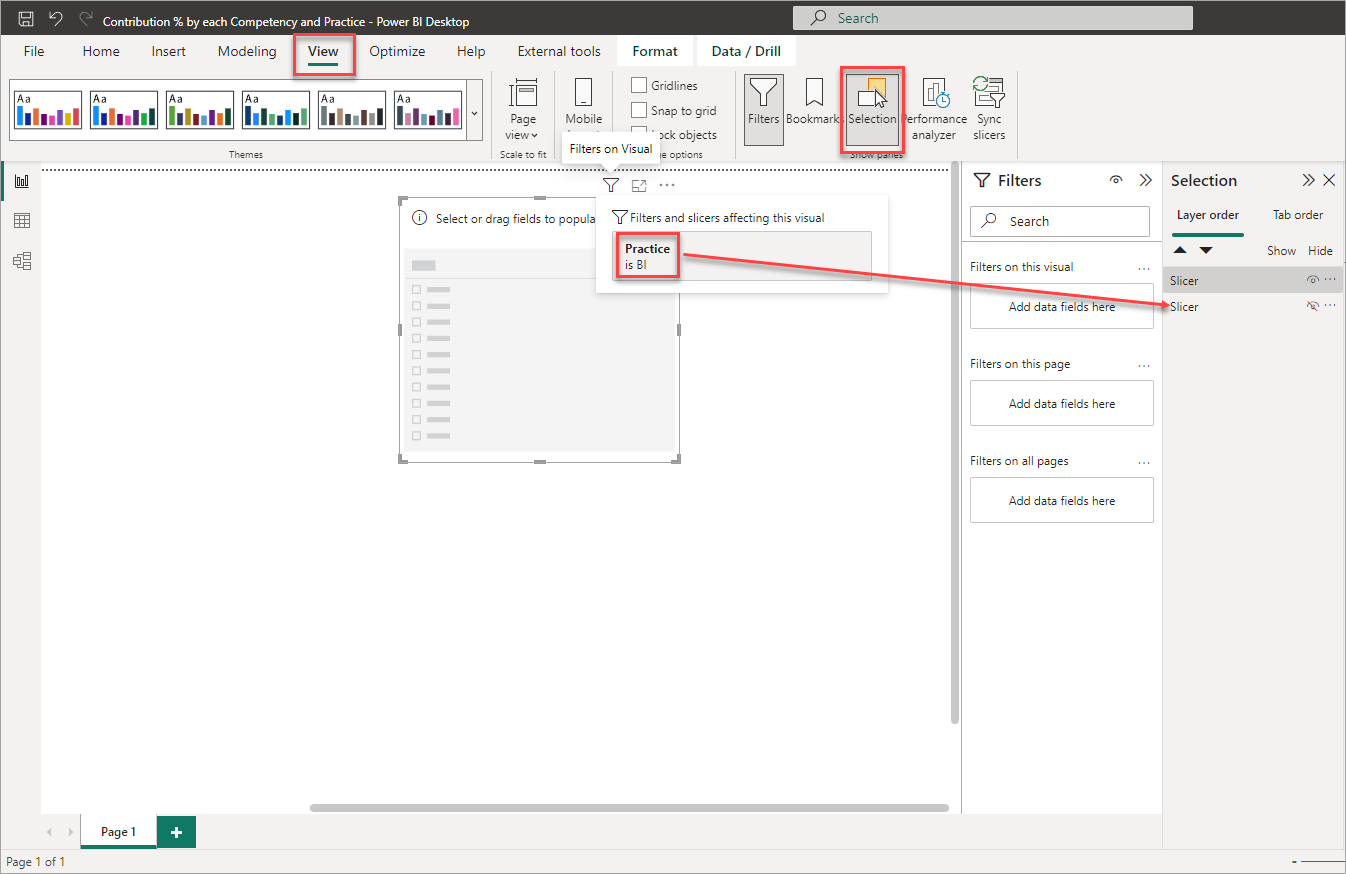Select the Practice is BI filter card
Screen dimensions: 1346x874
[x=742, y=256]
